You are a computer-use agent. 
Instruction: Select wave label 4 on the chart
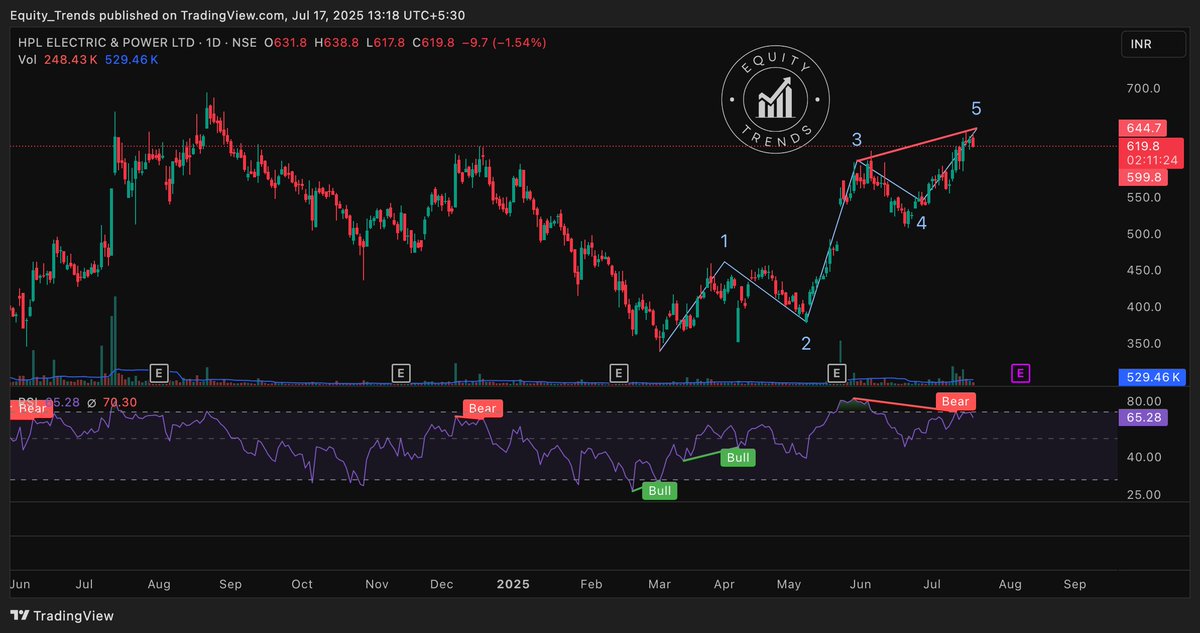point(921,224)
